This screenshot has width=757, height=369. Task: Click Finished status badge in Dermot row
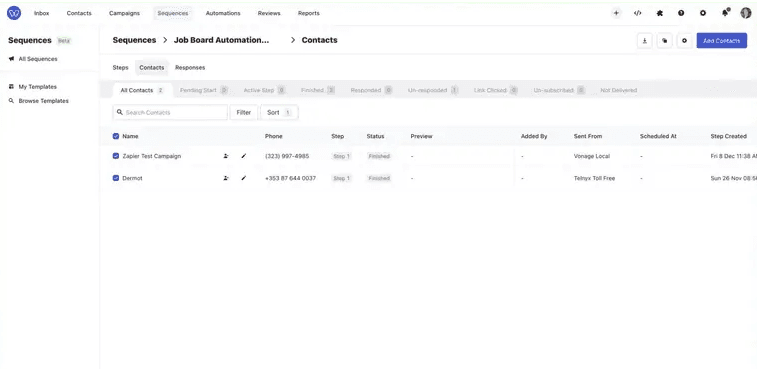(x=379, y=178)
